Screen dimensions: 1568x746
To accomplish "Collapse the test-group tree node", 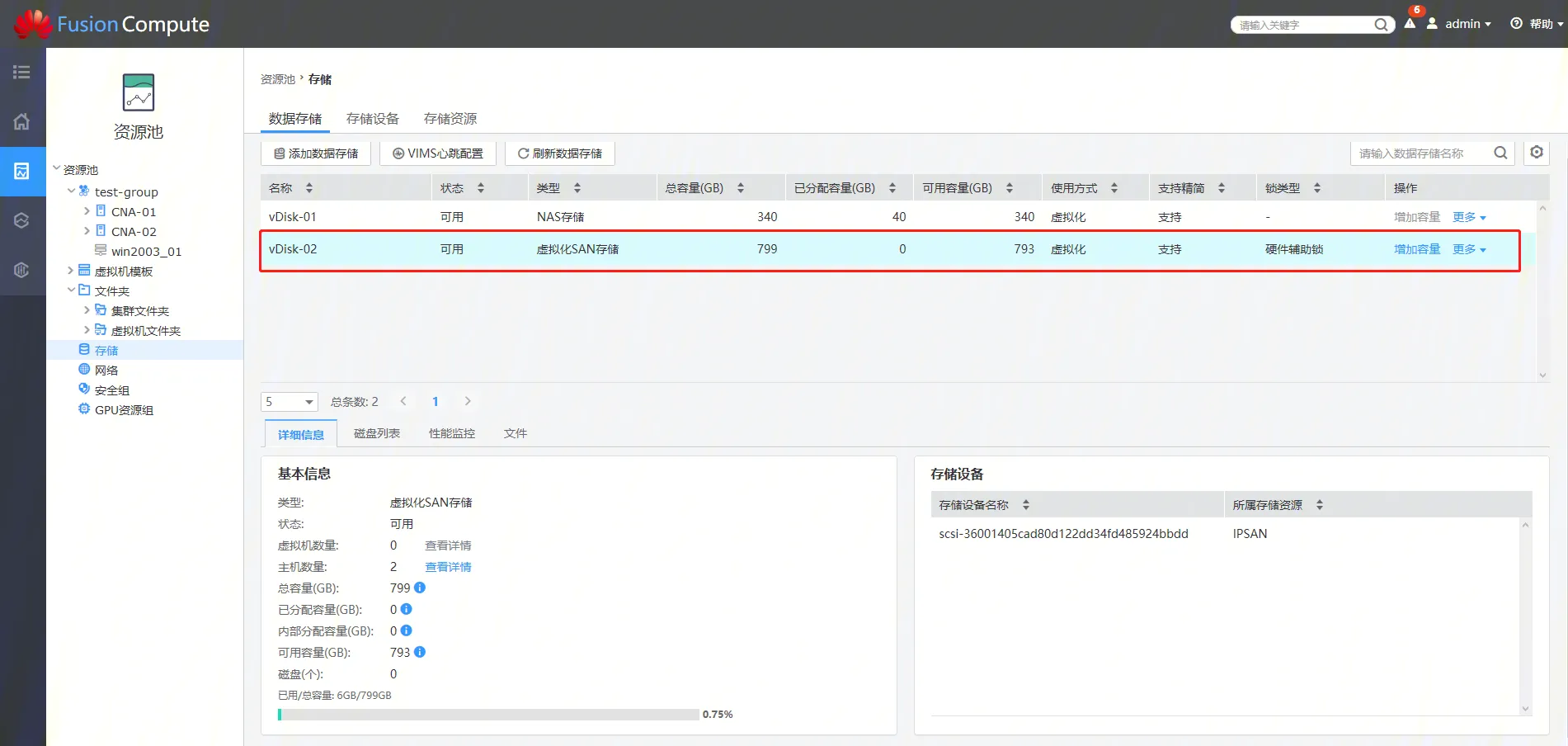I will [71, 191].
